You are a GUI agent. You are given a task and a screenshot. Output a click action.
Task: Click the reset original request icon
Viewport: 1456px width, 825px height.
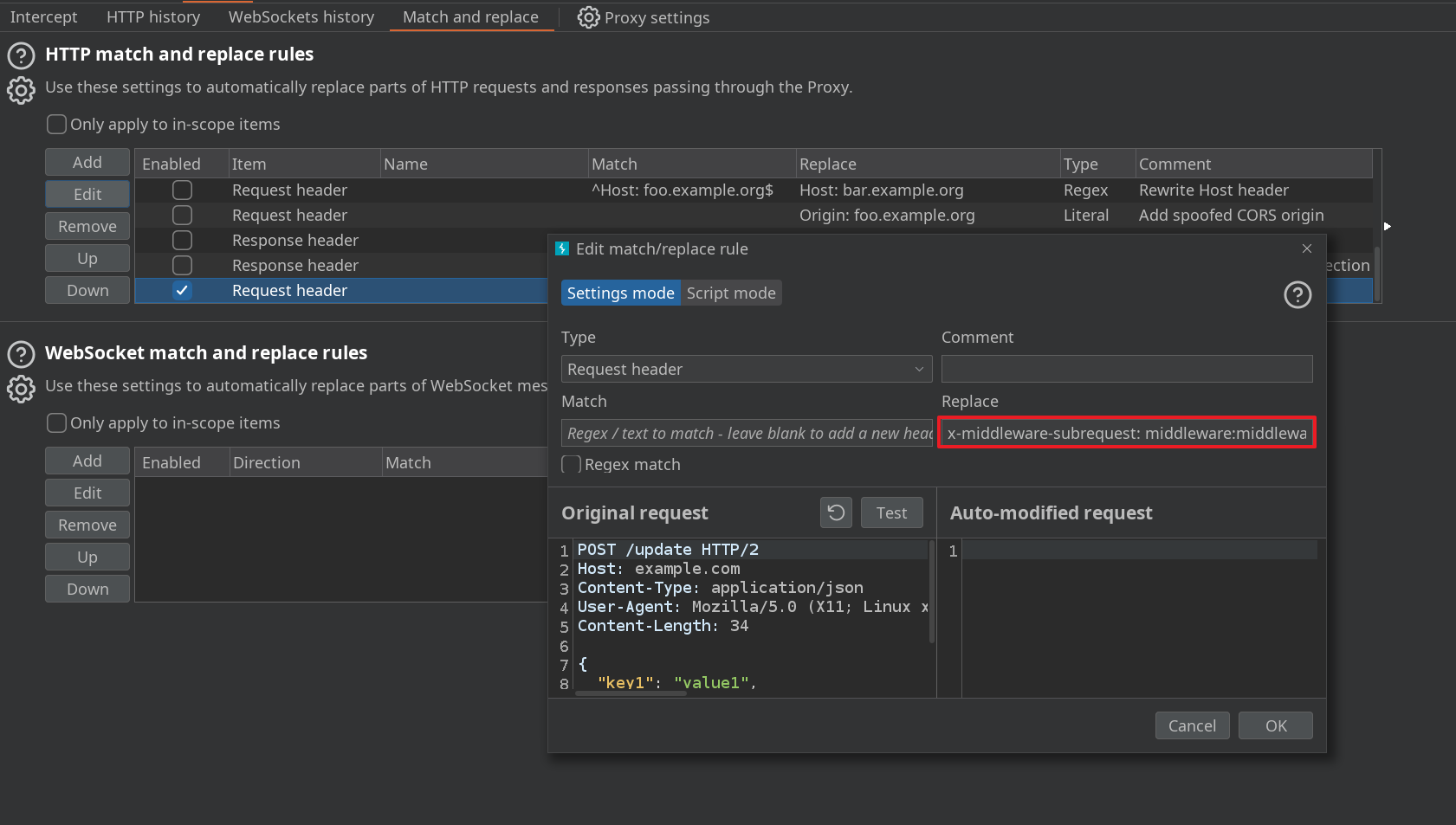836,512
